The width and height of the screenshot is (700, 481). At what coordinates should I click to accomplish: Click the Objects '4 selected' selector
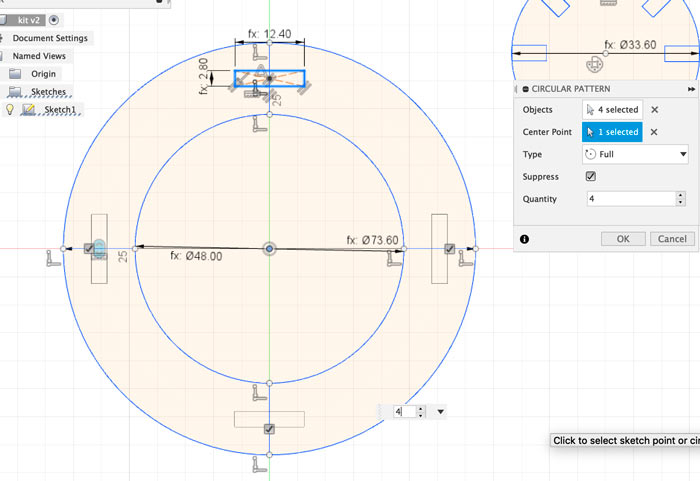pyautogui.click(x=612, y=110)
